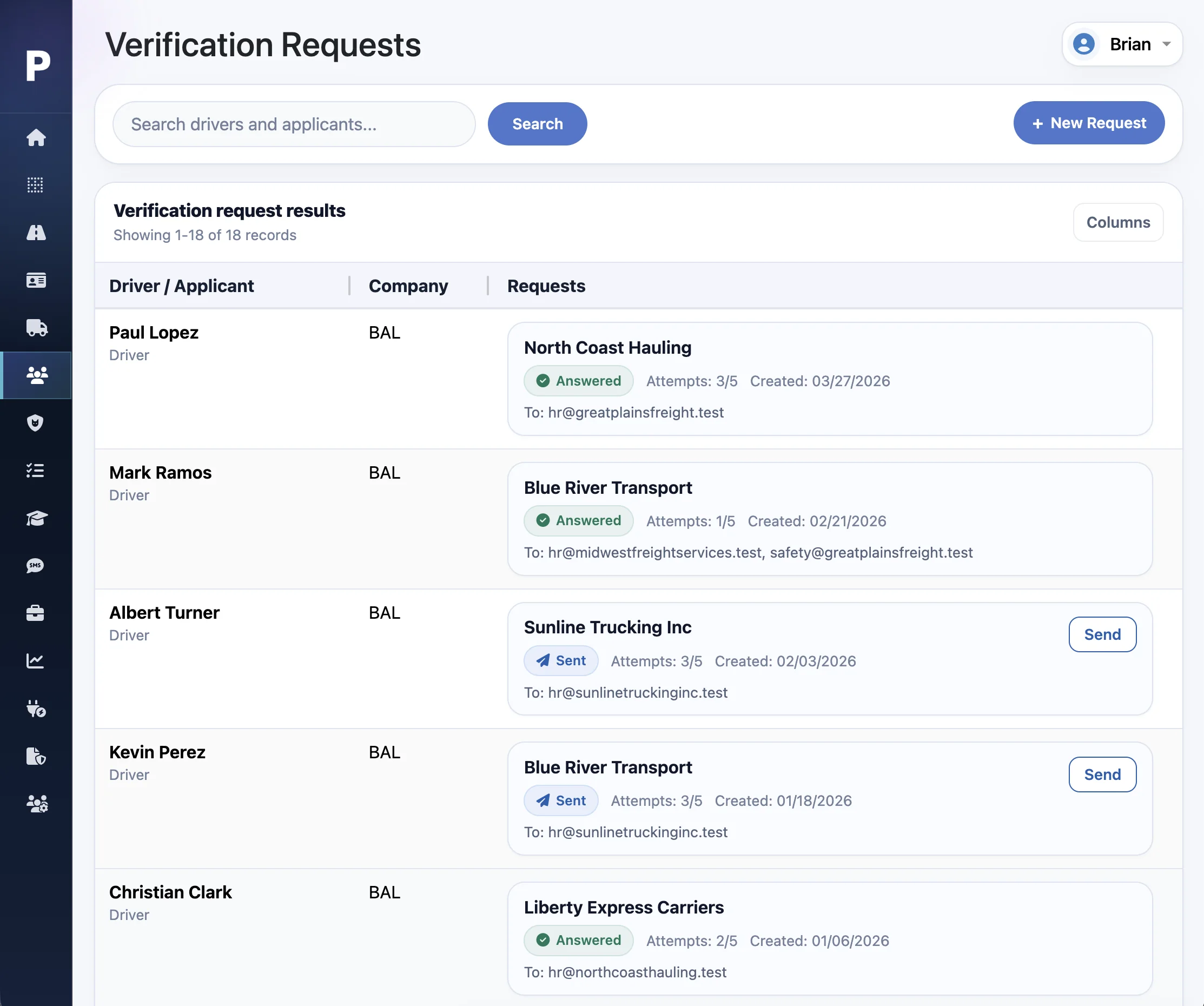The width and height of the screenshot is (1204, 1006).
Task: Open the Columns selector
Action: (1118, 222)
